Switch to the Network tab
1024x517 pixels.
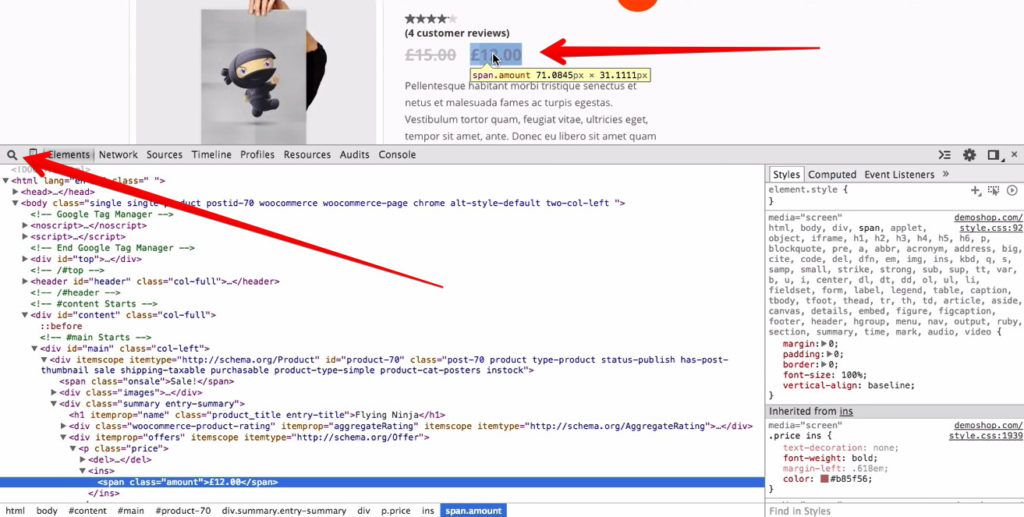coord(118,155)
